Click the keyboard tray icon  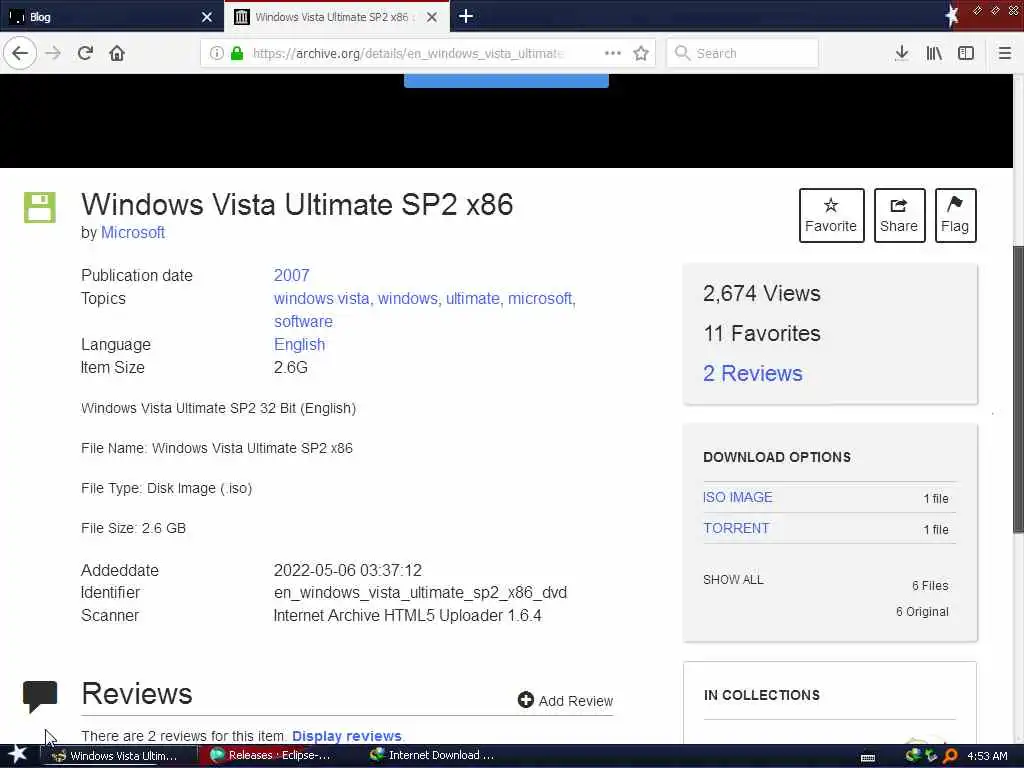pyautogui.click(x=868, y=758)
